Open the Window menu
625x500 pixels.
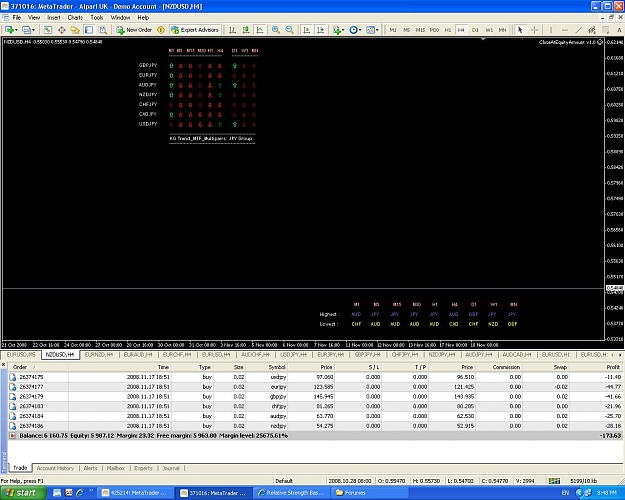coord(120,18)
